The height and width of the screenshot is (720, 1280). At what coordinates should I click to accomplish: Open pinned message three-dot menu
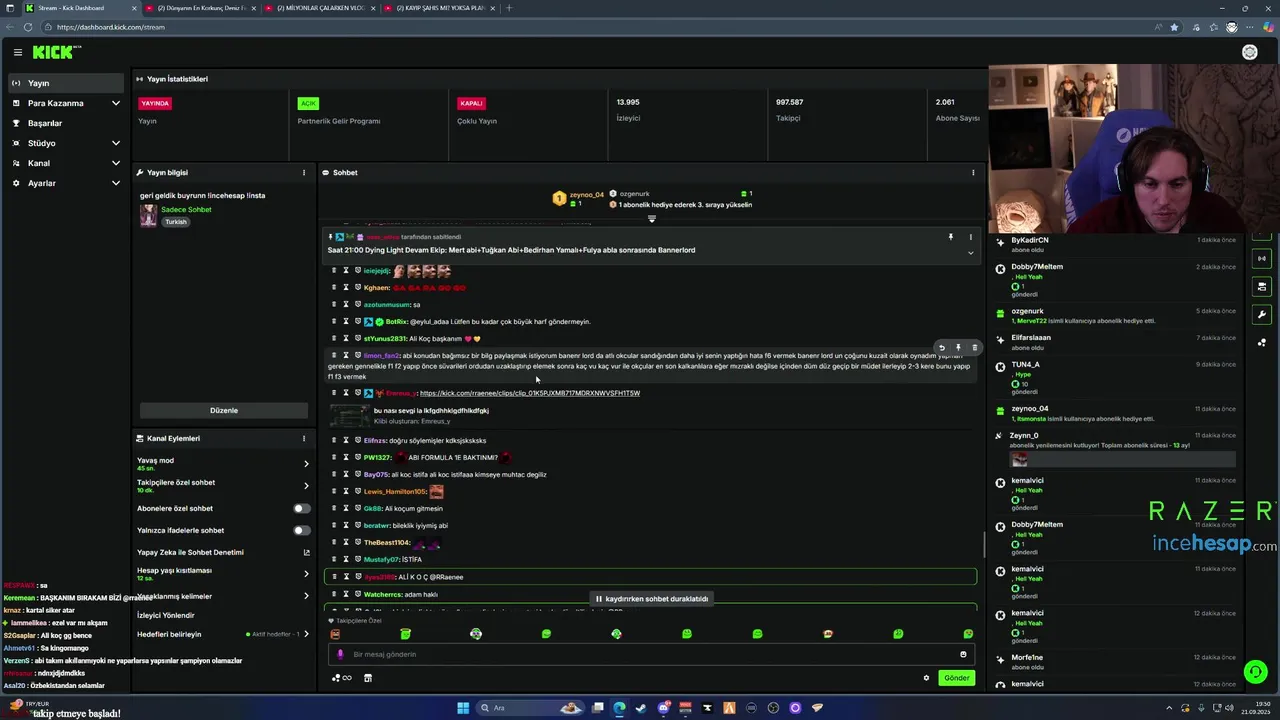pos(970,237)
